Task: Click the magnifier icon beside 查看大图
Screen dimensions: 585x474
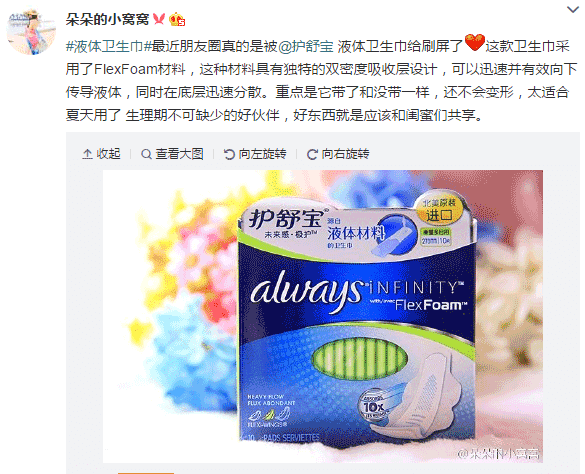Action: pyautogui.click(x=147, y=154)
